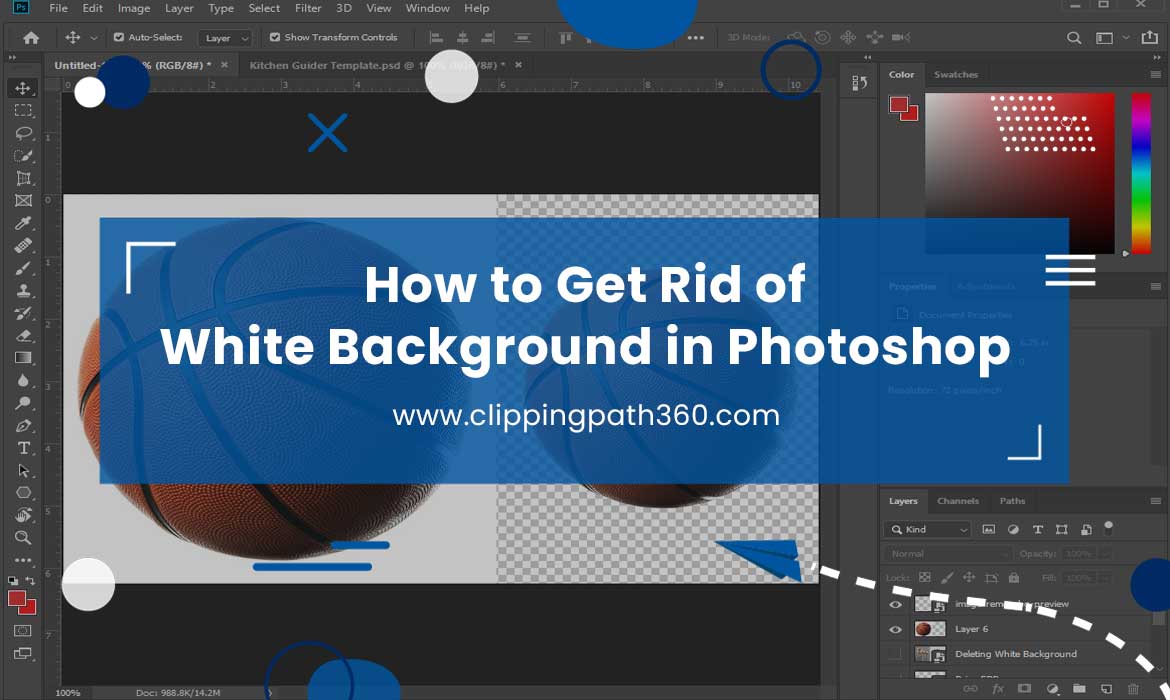
Task: Select the Lasso tool
Action: [x=23, y=133]
